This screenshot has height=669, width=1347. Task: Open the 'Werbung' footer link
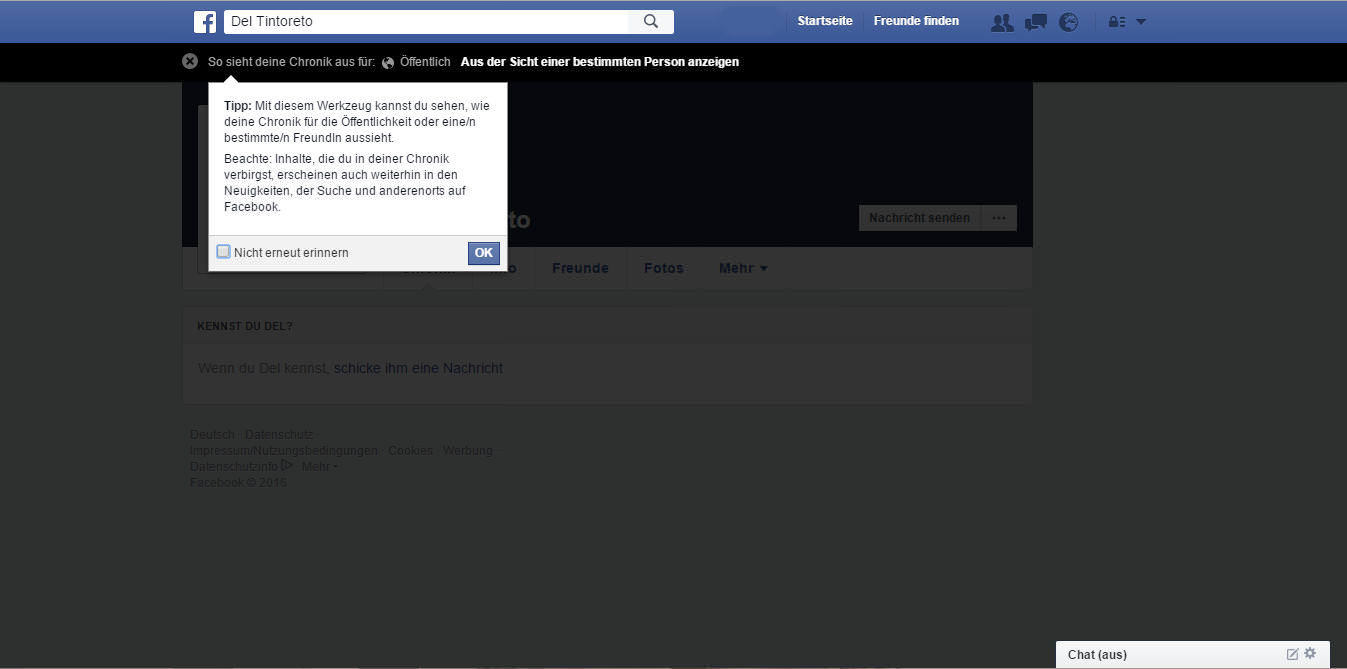click(468, 451)
